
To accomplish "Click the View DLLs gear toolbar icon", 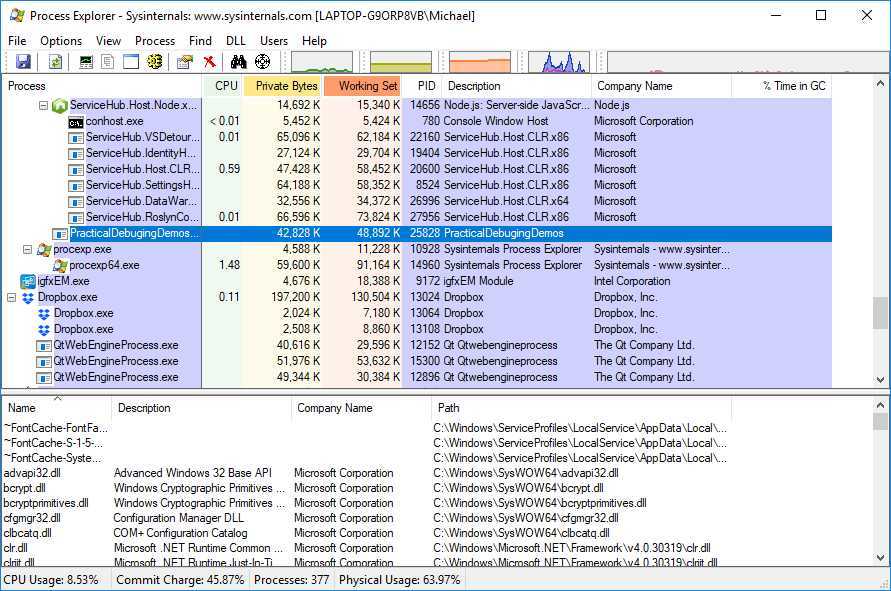I will pyautogui.click(x=155, y=61).
